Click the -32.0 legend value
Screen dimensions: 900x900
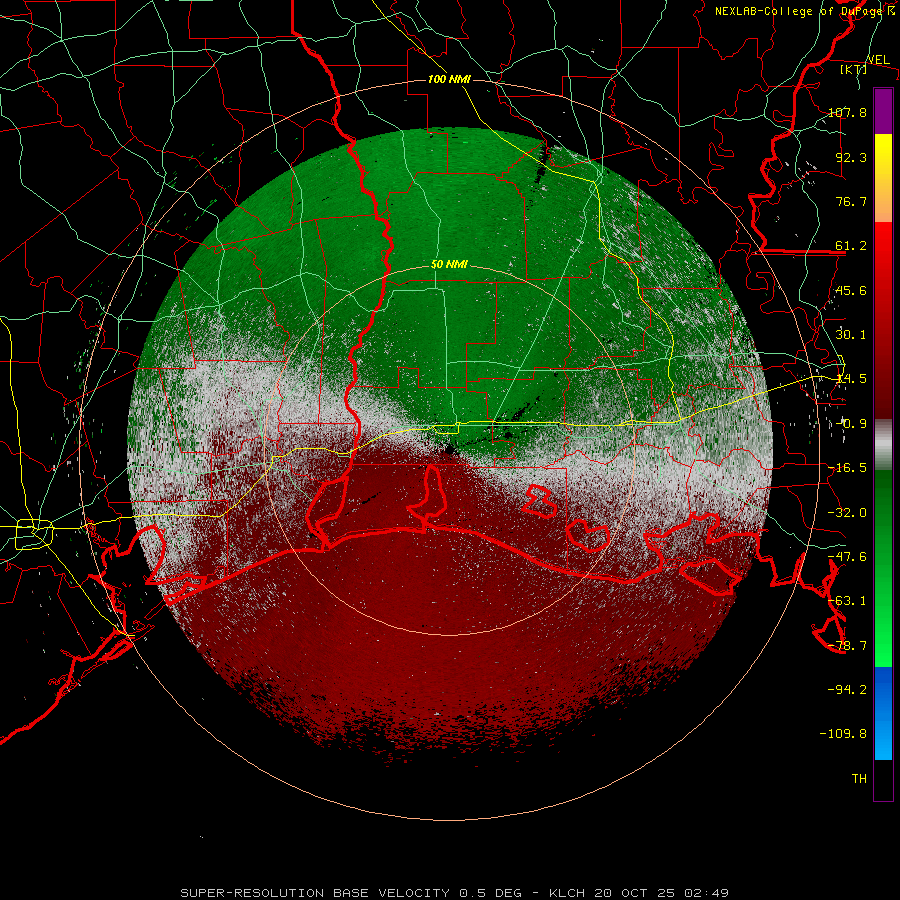[x=847, y=513]
